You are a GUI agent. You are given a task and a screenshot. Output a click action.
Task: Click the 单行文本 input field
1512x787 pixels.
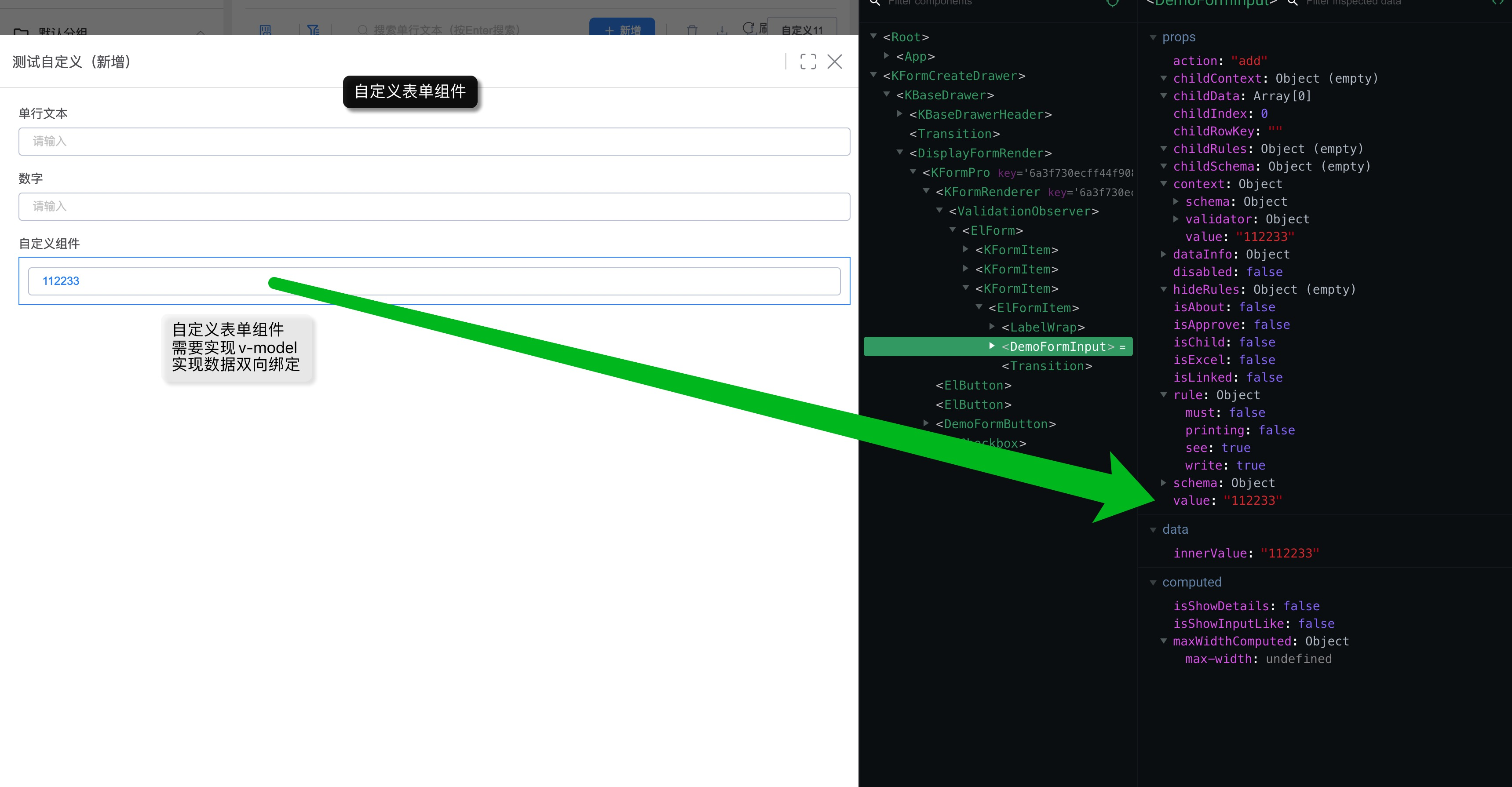(434, 142)
